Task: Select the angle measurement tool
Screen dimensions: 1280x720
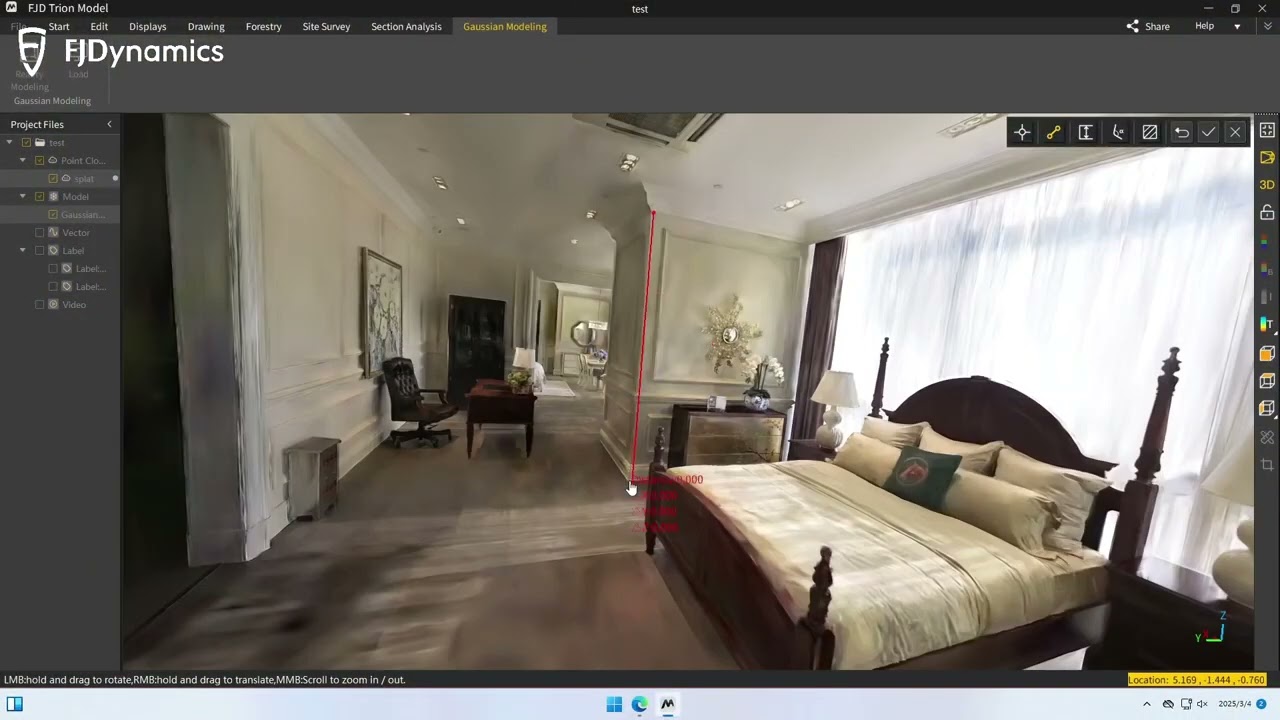Action: pos(1118,132)
